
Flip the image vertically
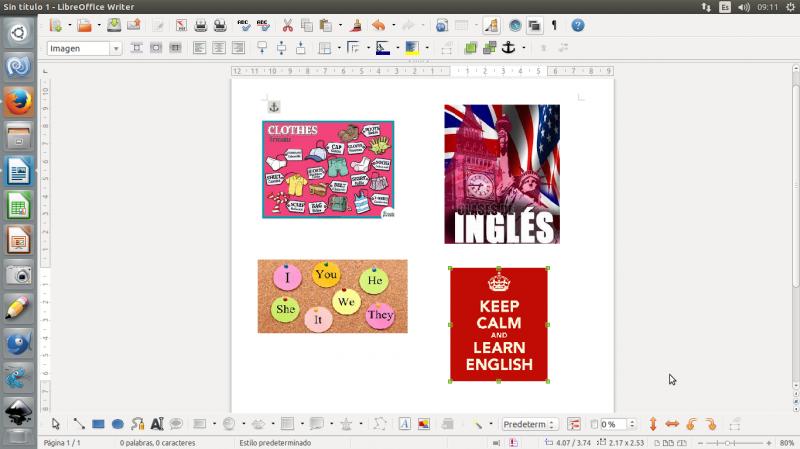653,424
